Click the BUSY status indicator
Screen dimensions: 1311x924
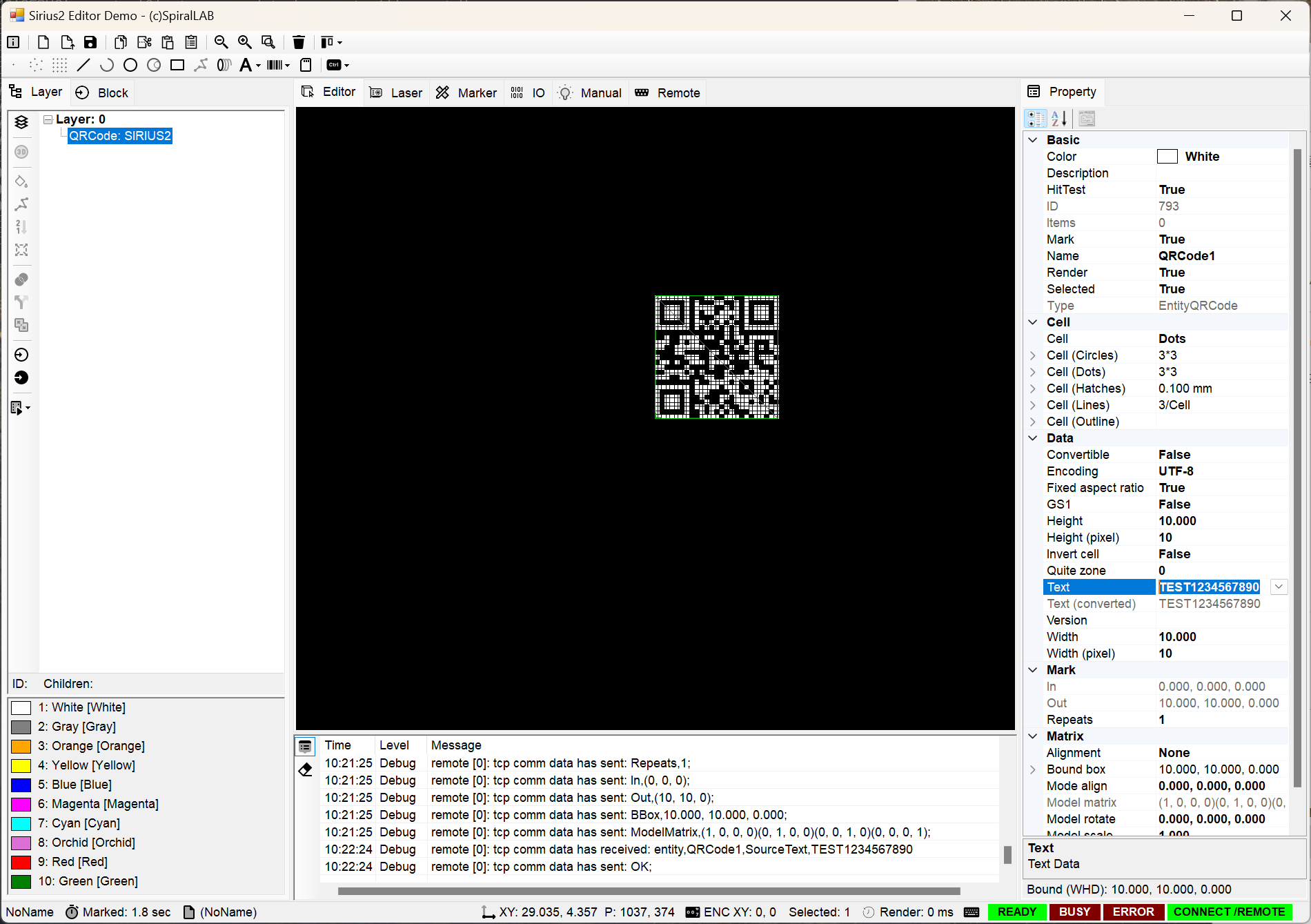(1074, 912)
